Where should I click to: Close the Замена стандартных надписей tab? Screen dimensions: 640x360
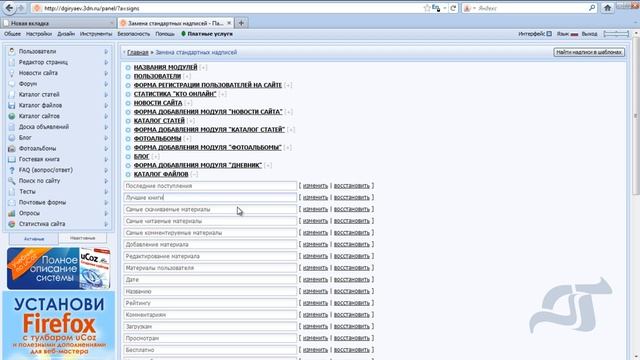[x=229, y=23]
